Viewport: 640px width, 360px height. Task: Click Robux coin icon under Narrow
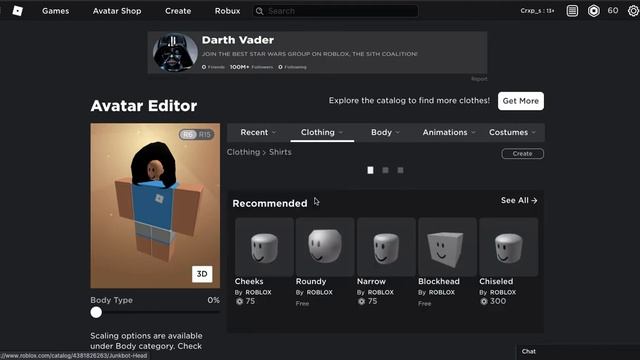(x=361, y=301)
